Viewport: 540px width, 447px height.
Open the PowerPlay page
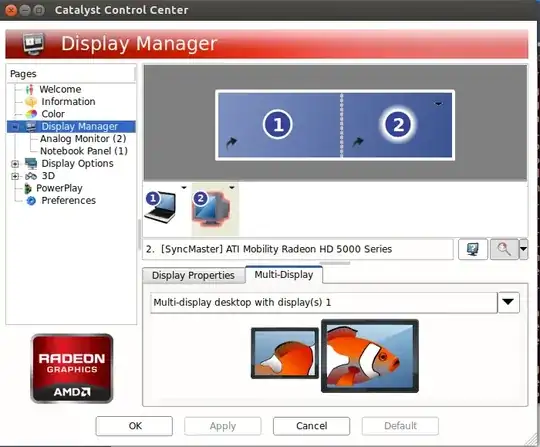point(59,188)
